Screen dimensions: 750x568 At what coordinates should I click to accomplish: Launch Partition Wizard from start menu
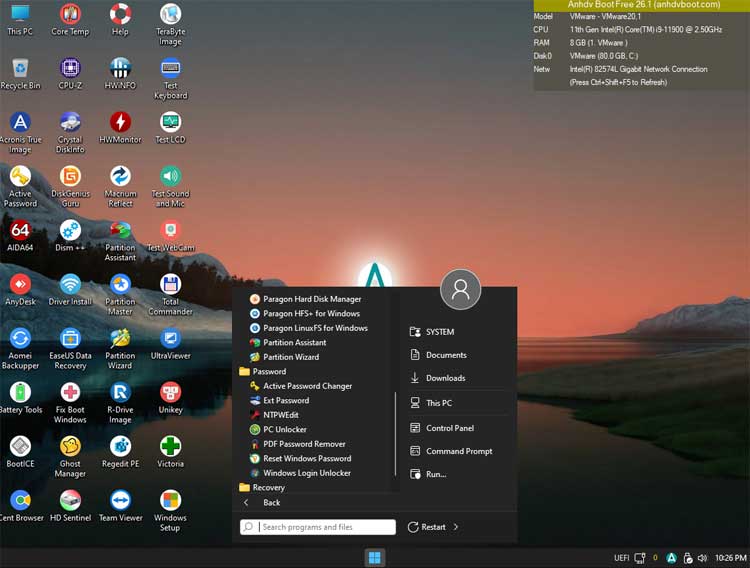point(284,357)
